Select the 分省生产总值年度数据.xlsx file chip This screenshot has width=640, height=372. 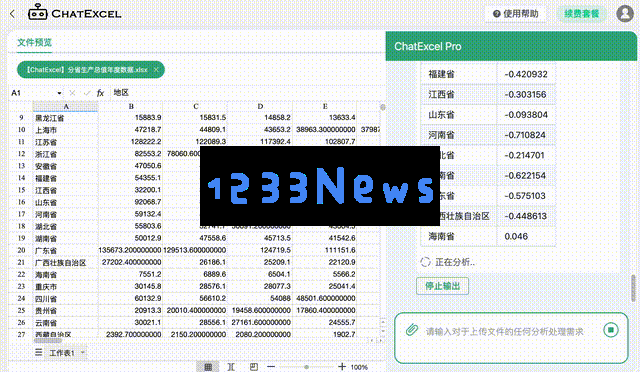(91, 70)
